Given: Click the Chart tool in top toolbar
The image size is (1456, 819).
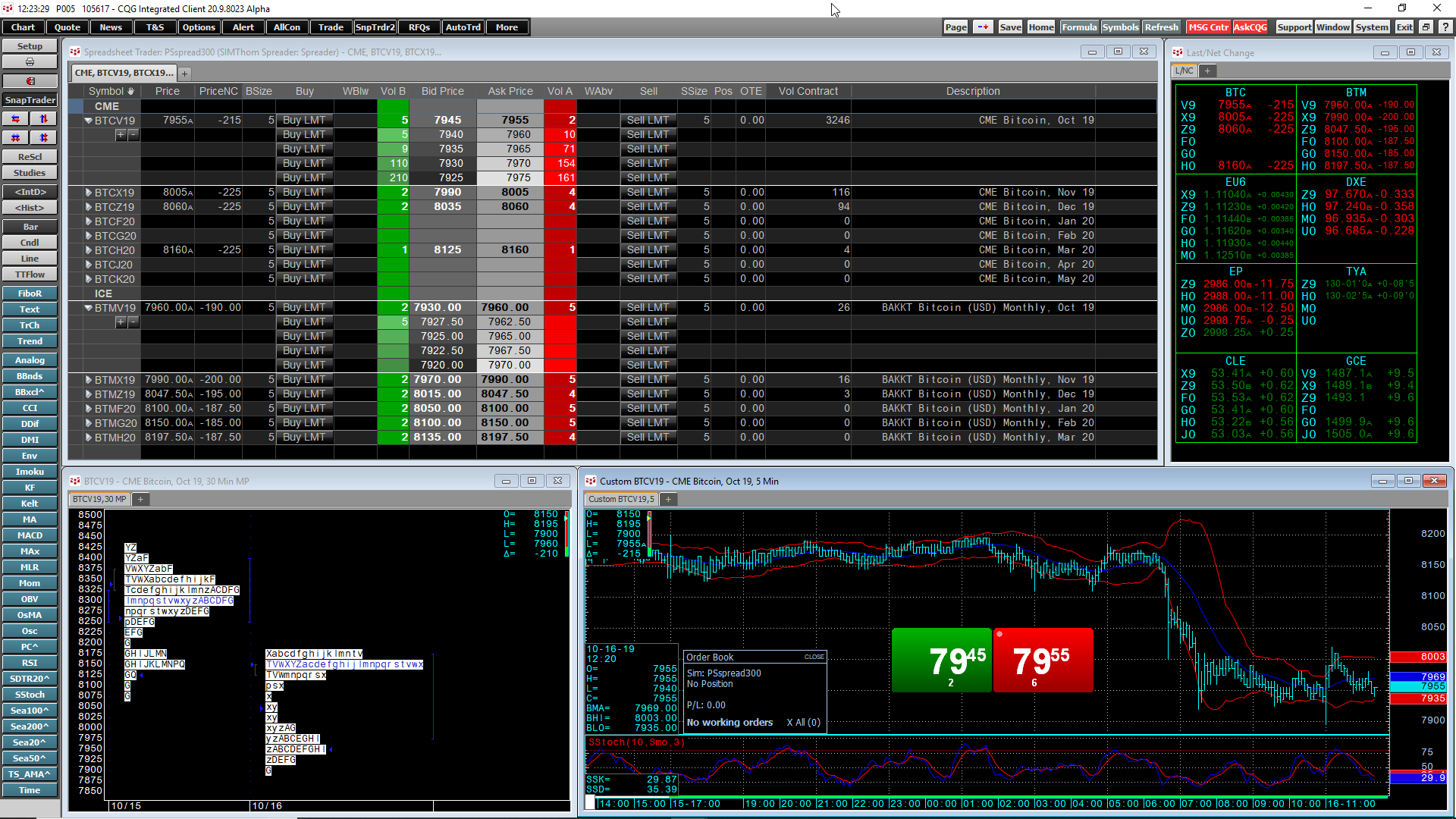Looking at the screenshot, I should click(x=23, y=27).
